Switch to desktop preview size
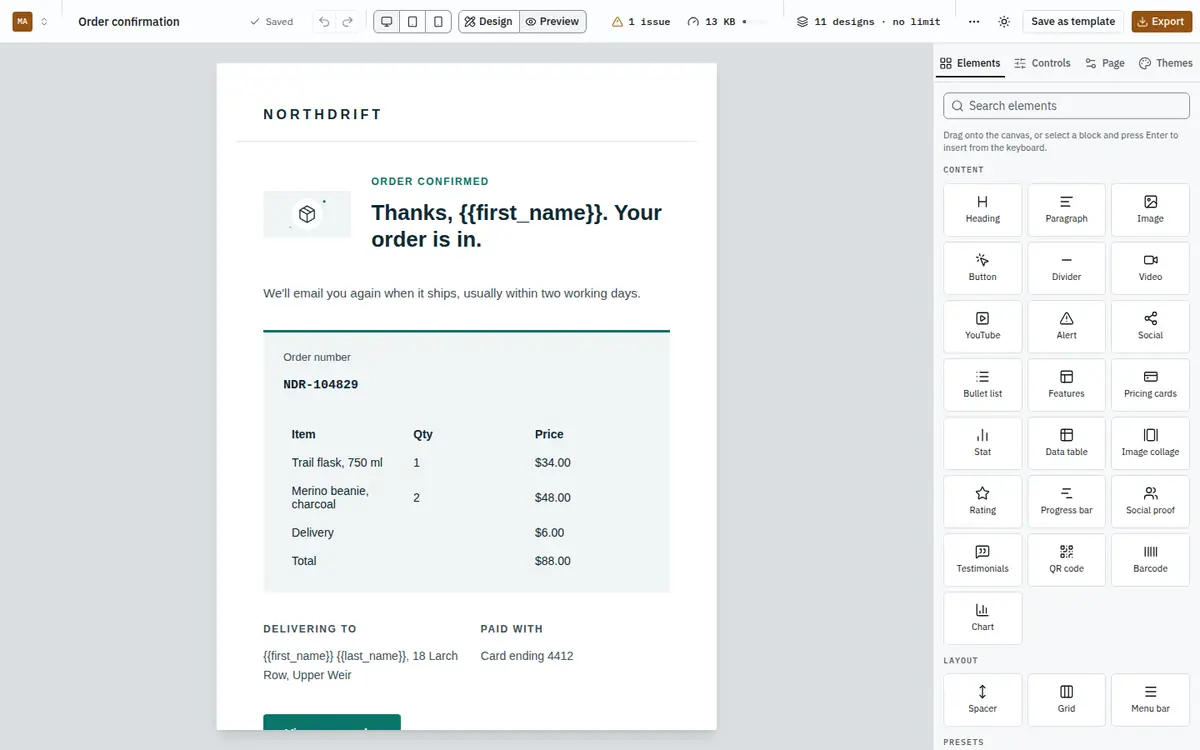 (x=387, y=21)
